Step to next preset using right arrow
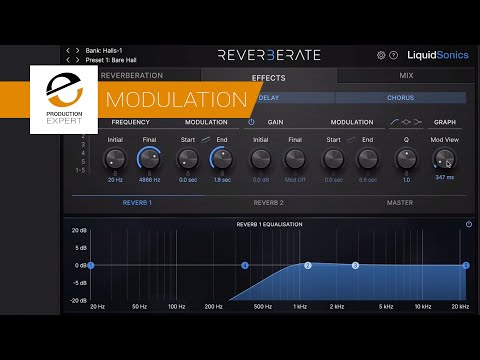Image resolution: width=480 pixels, height=360 pixels. [x=77, y=60]
